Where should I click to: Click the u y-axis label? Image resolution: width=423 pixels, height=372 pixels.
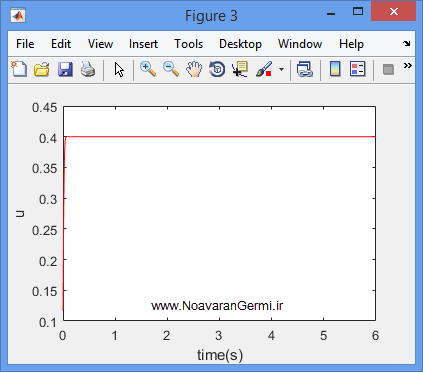pos(20,214)
